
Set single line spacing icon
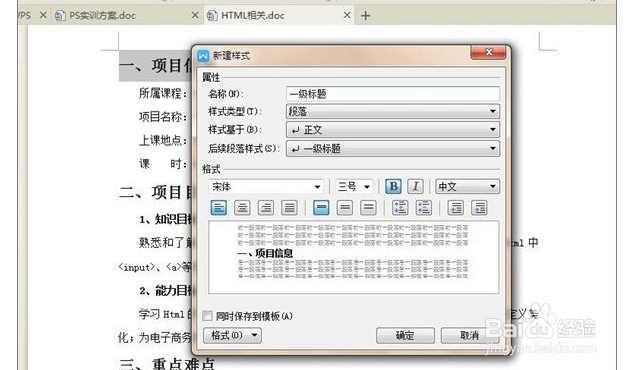321,208
